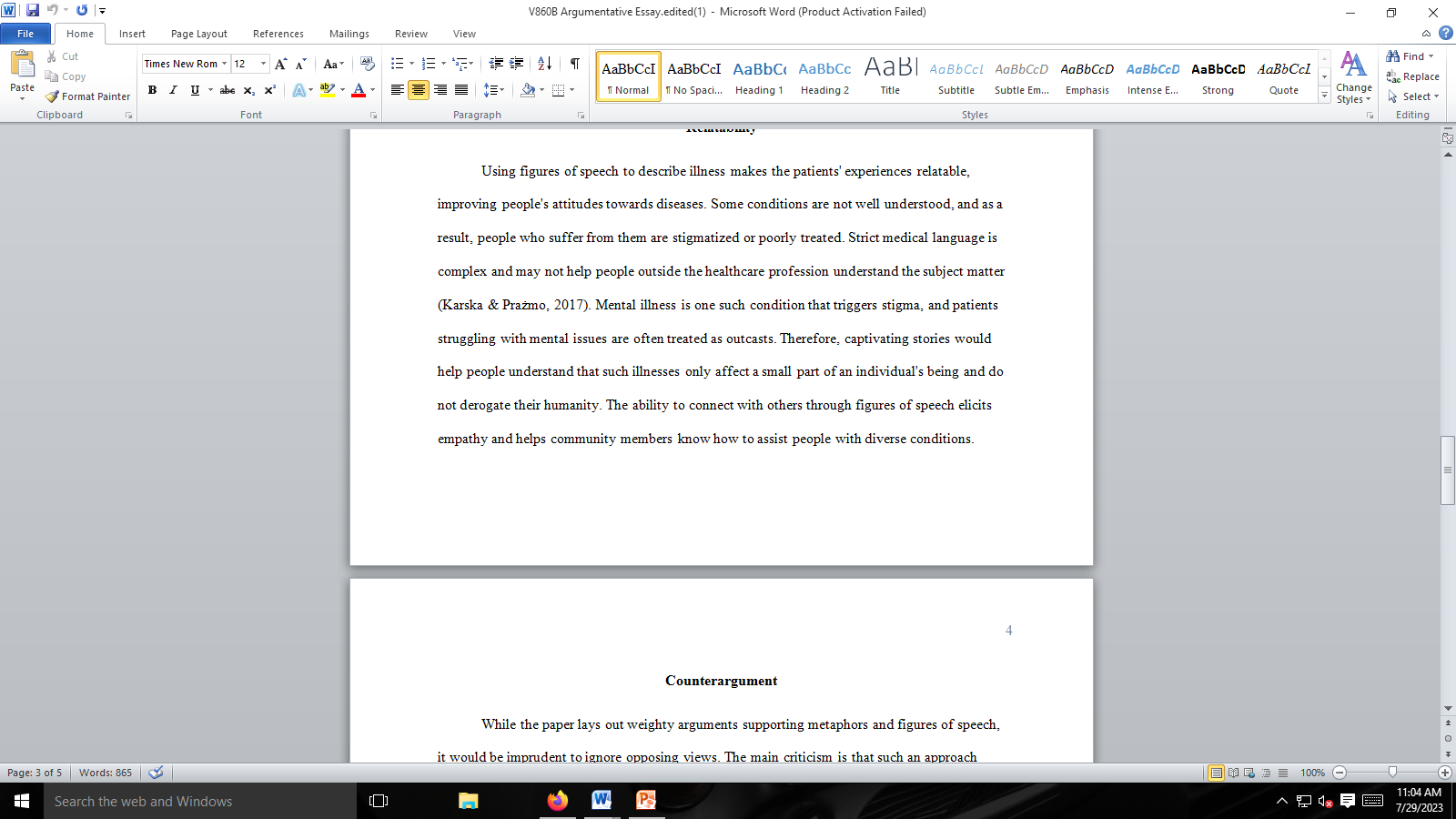Click the Clear Formatting icon

pyautogui.click(x=368, y=64)
